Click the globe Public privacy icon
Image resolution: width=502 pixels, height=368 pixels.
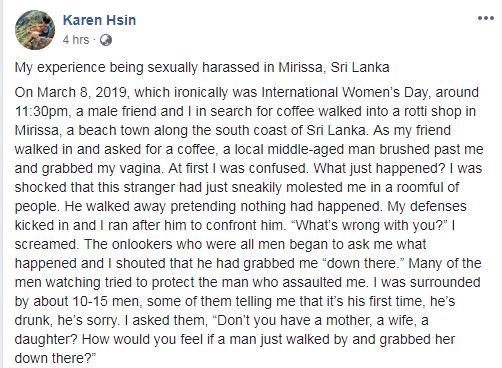pyautogui.click(x=106, y=40)
